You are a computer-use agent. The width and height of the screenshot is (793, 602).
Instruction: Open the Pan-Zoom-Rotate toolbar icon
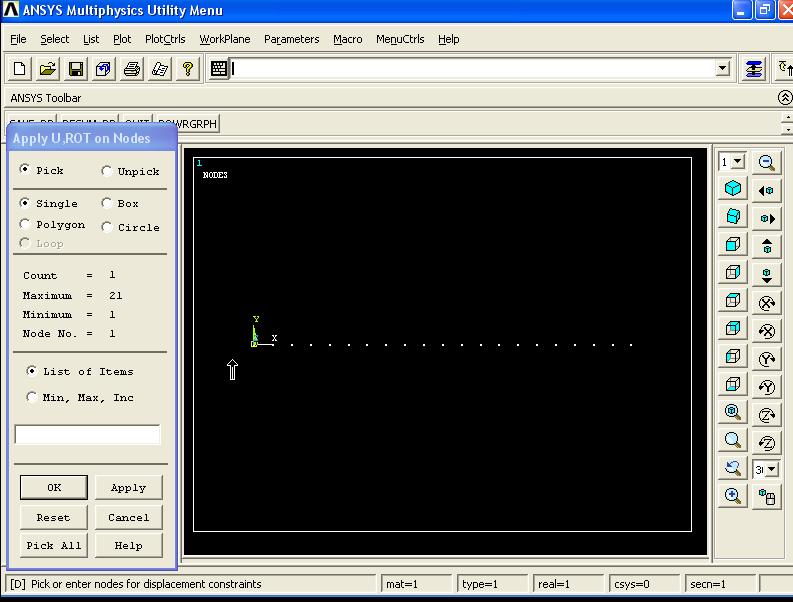click(104, 68)
